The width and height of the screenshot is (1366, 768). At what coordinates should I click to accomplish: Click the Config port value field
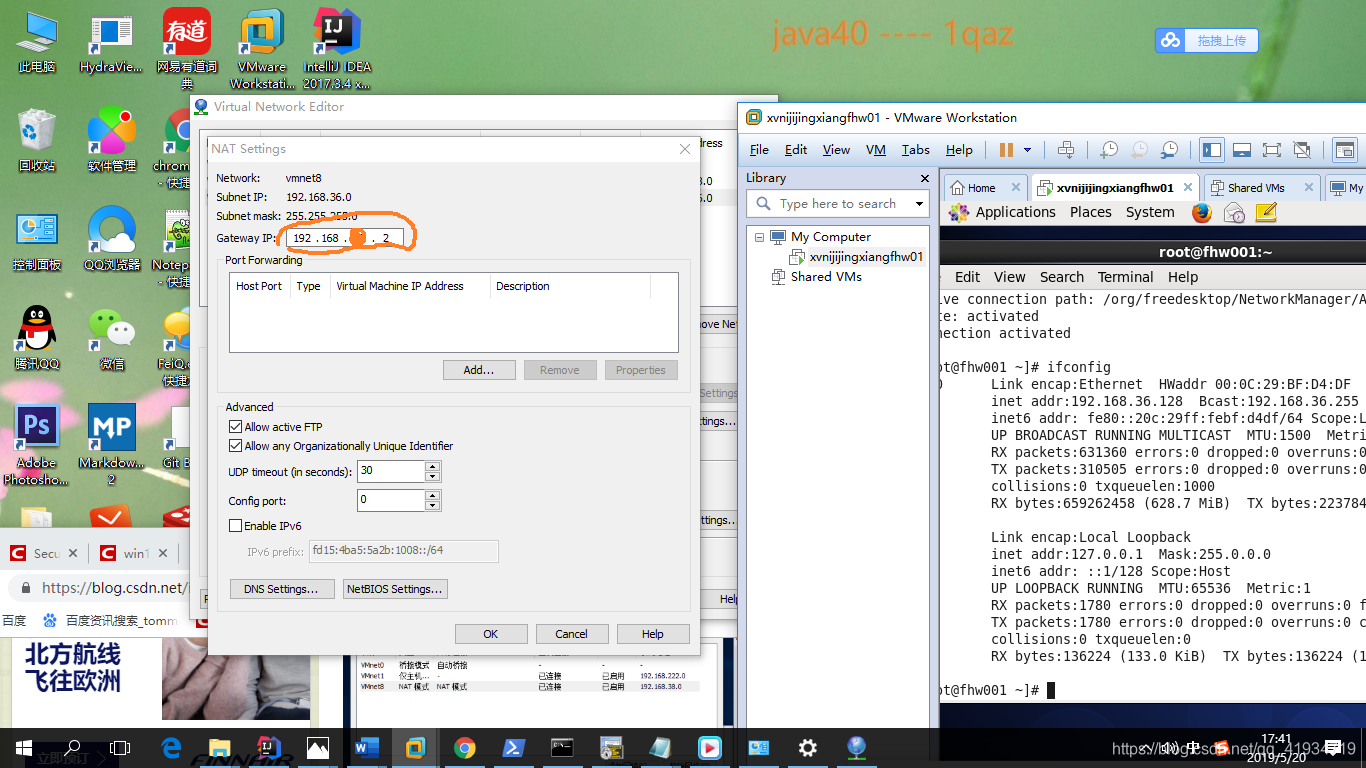pos(391,500)
